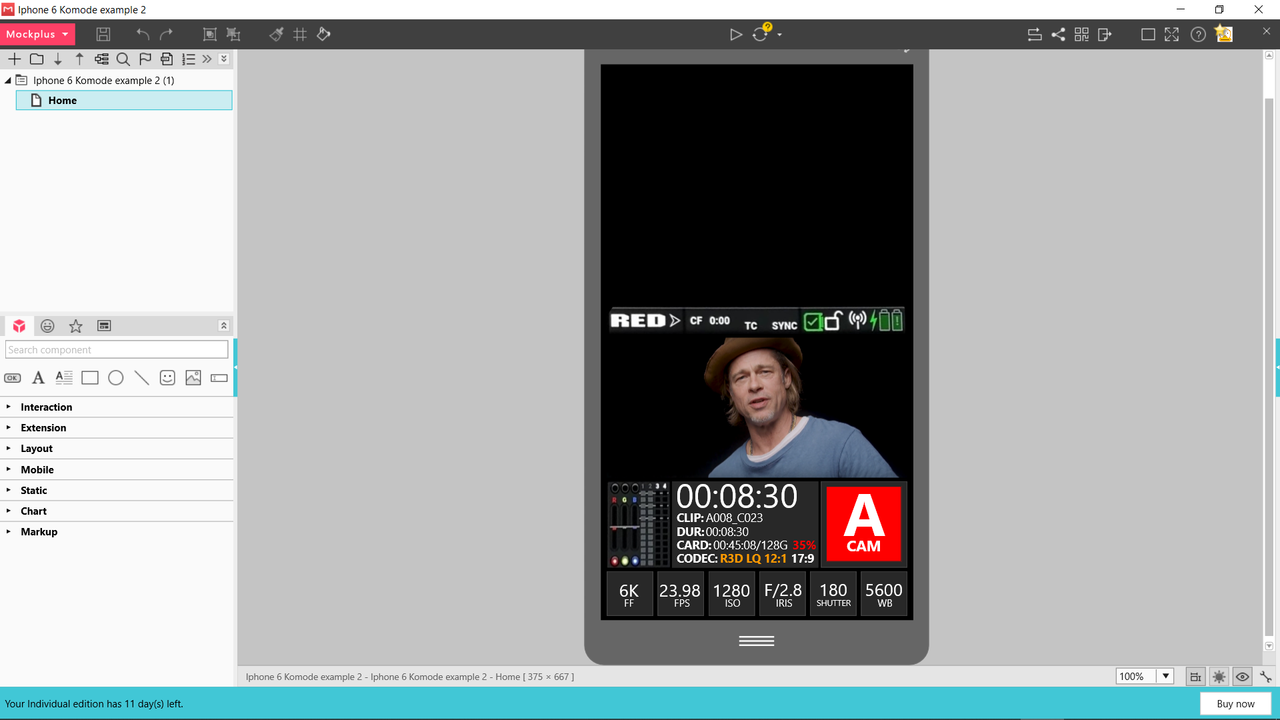The image size is (1280, 720).
Task: Toggle the grid display
Action: [300, 34]
